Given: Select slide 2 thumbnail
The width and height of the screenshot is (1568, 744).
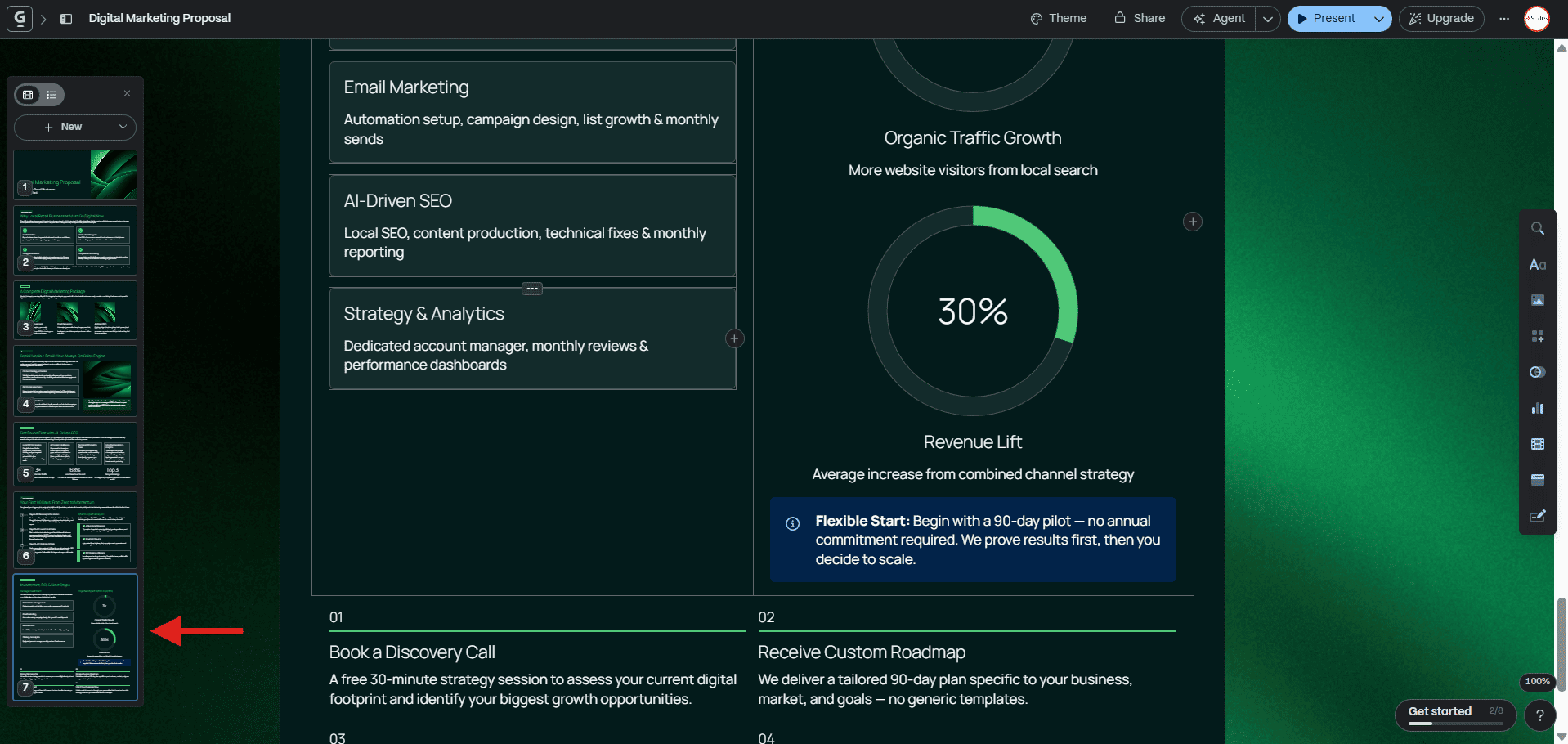Looking at the screenshot, I should [x=75, y=240].
